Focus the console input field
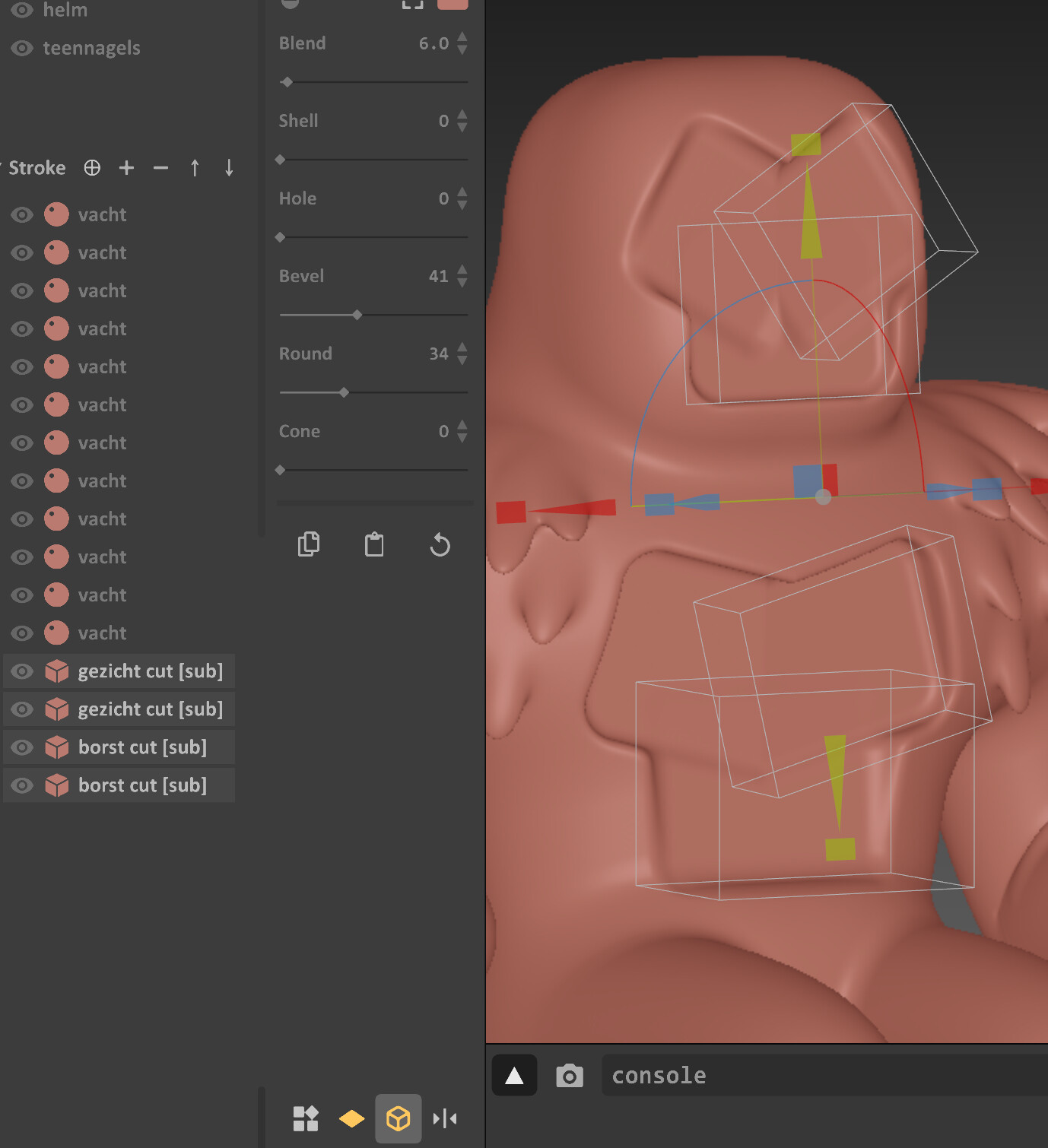The image size is (1048, 1148). pyautogui.click(x=824, y=1075)
